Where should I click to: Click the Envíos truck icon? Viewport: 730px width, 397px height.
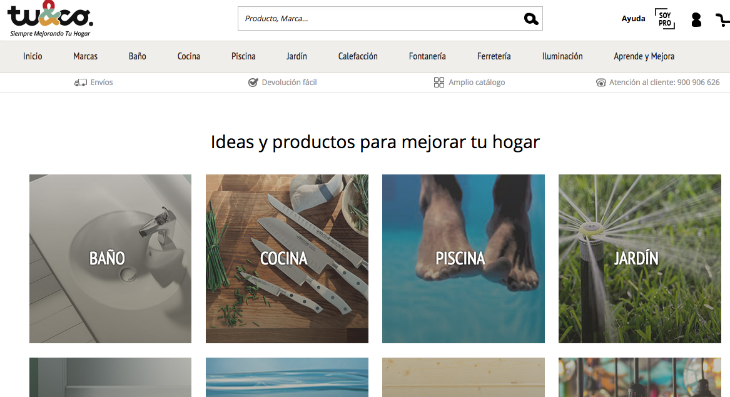point(81,82)
